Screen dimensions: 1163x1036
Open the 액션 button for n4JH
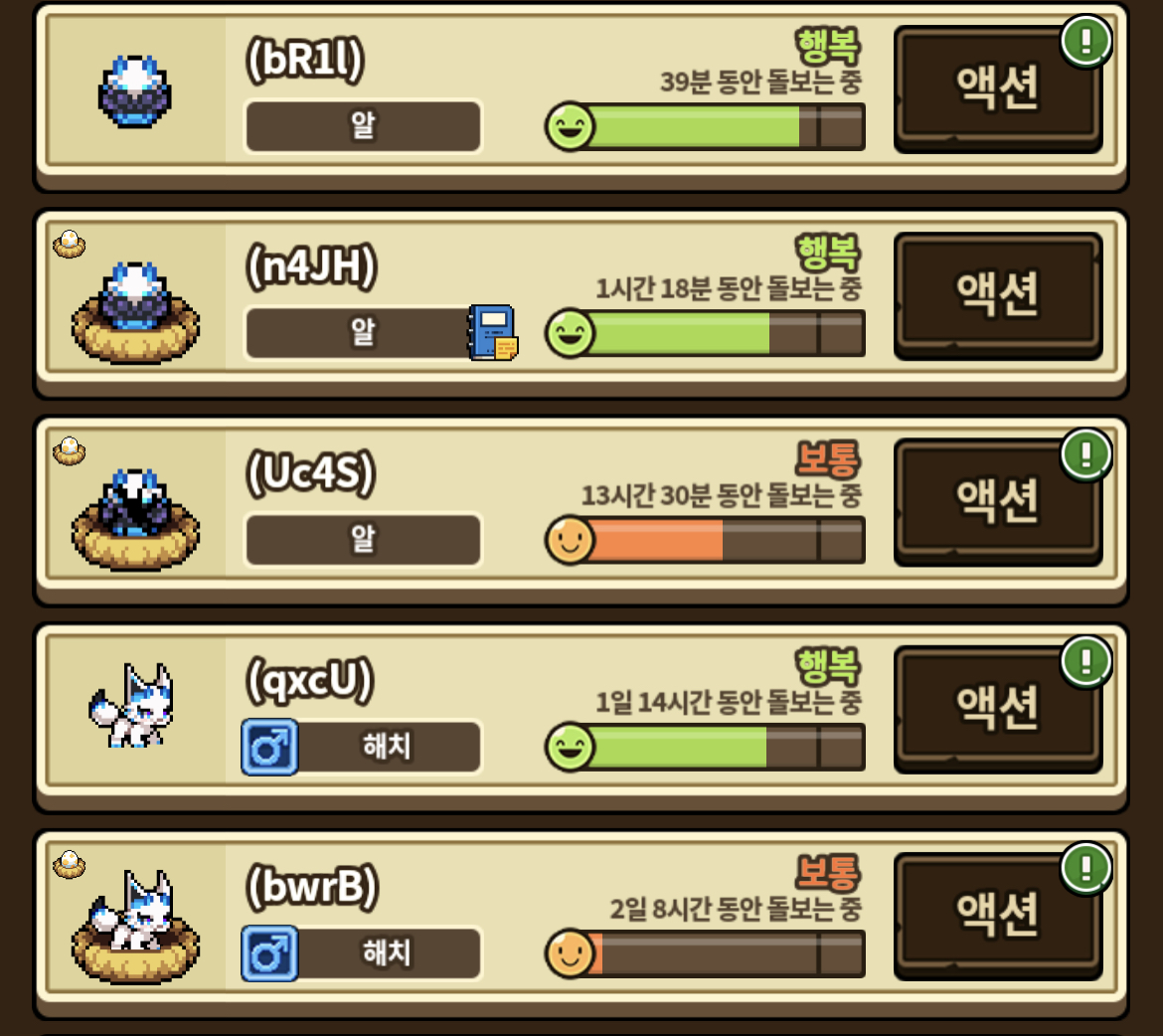coord(998,295)
